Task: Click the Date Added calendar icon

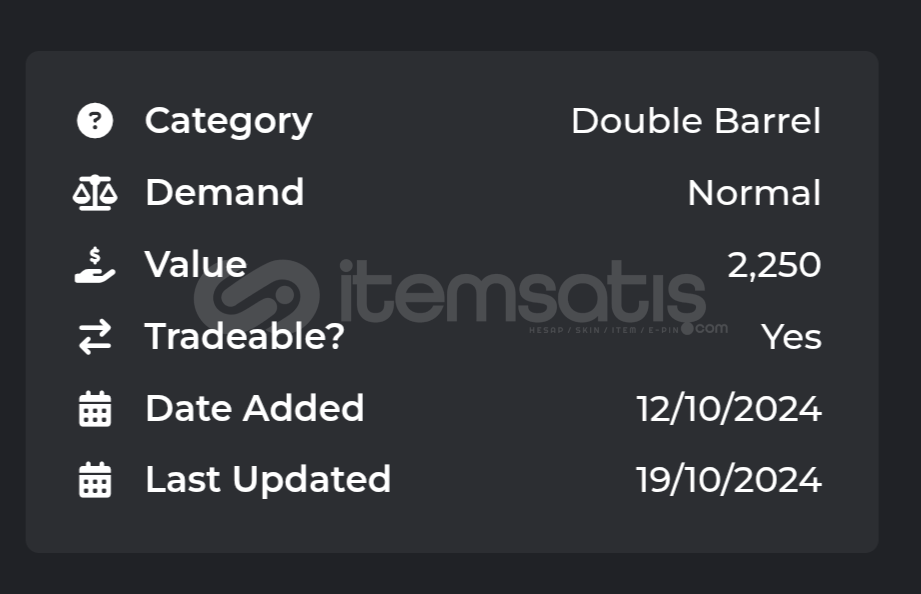Action: point(95,408)
